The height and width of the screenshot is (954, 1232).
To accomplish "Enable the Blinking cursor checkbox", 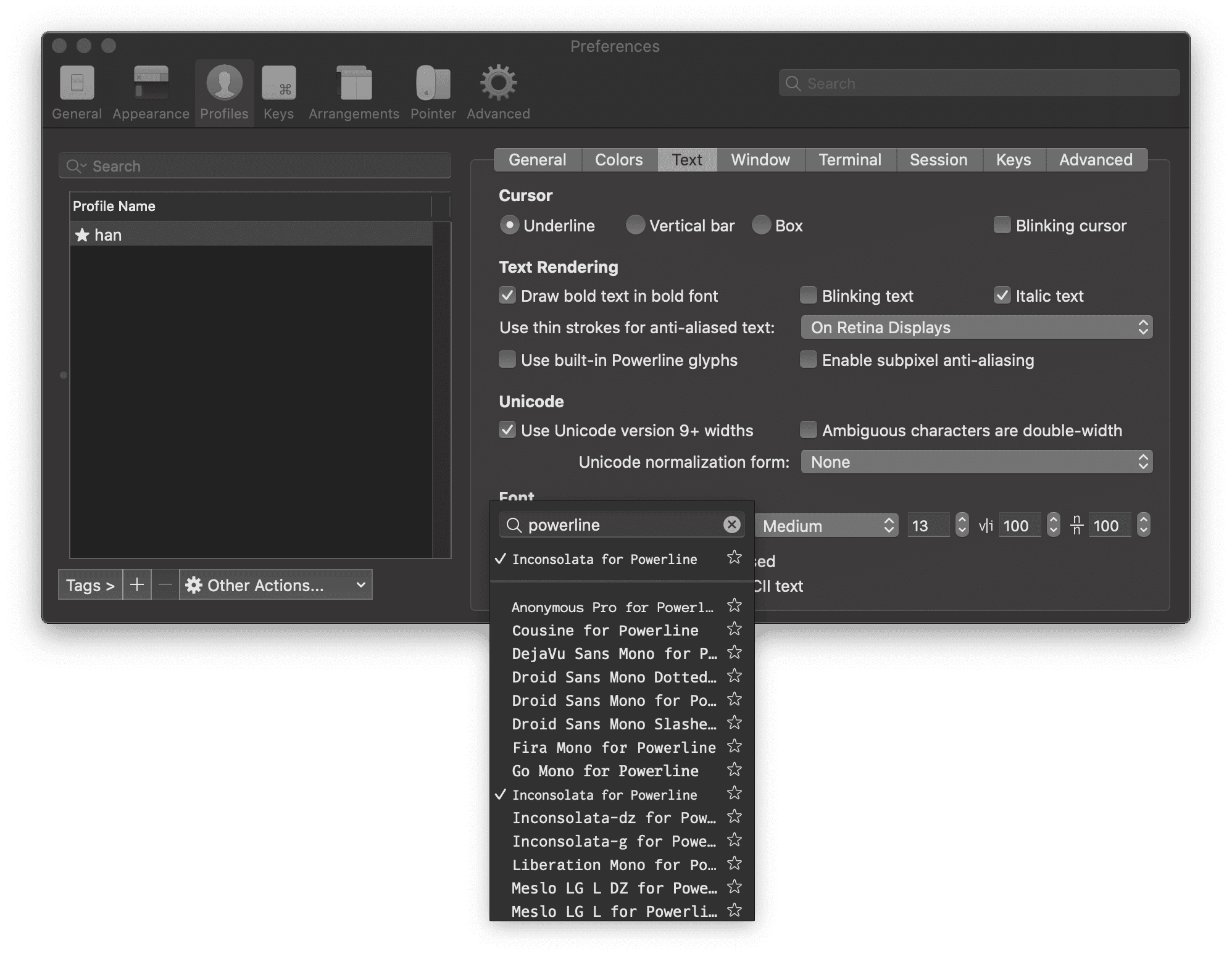I will point(1002,225).
